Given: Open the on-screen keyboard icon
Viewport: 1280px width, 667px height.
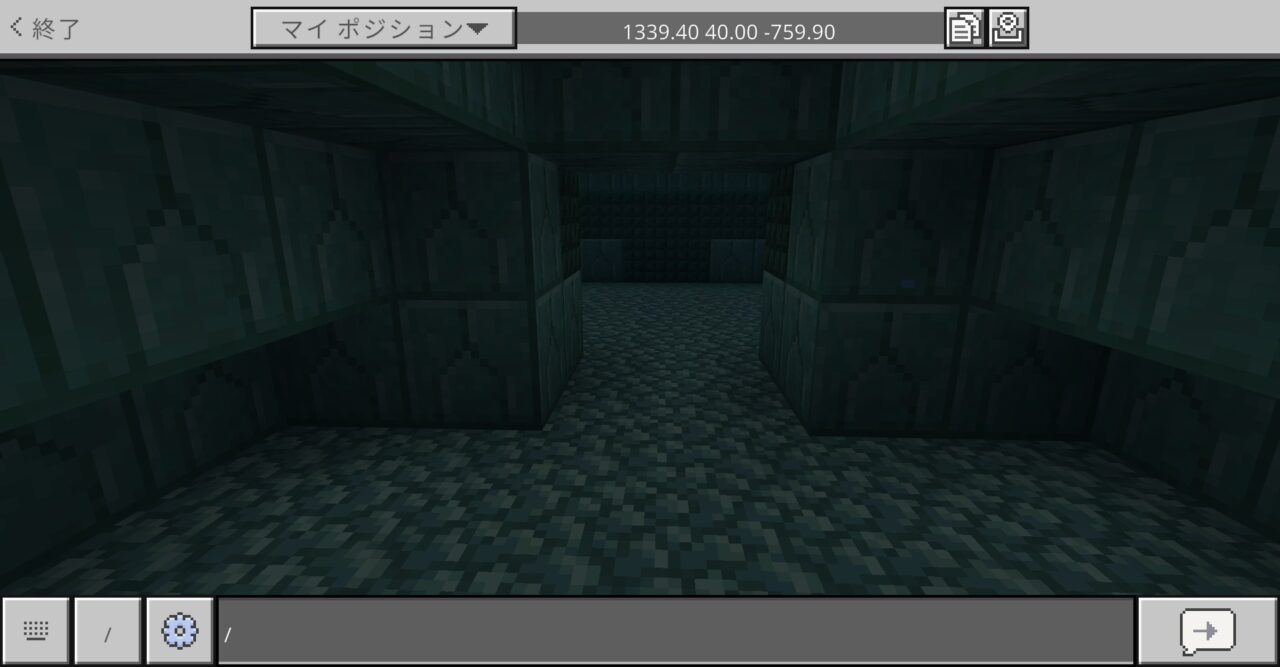Looking at the screenshot, I should pos(36,631).
